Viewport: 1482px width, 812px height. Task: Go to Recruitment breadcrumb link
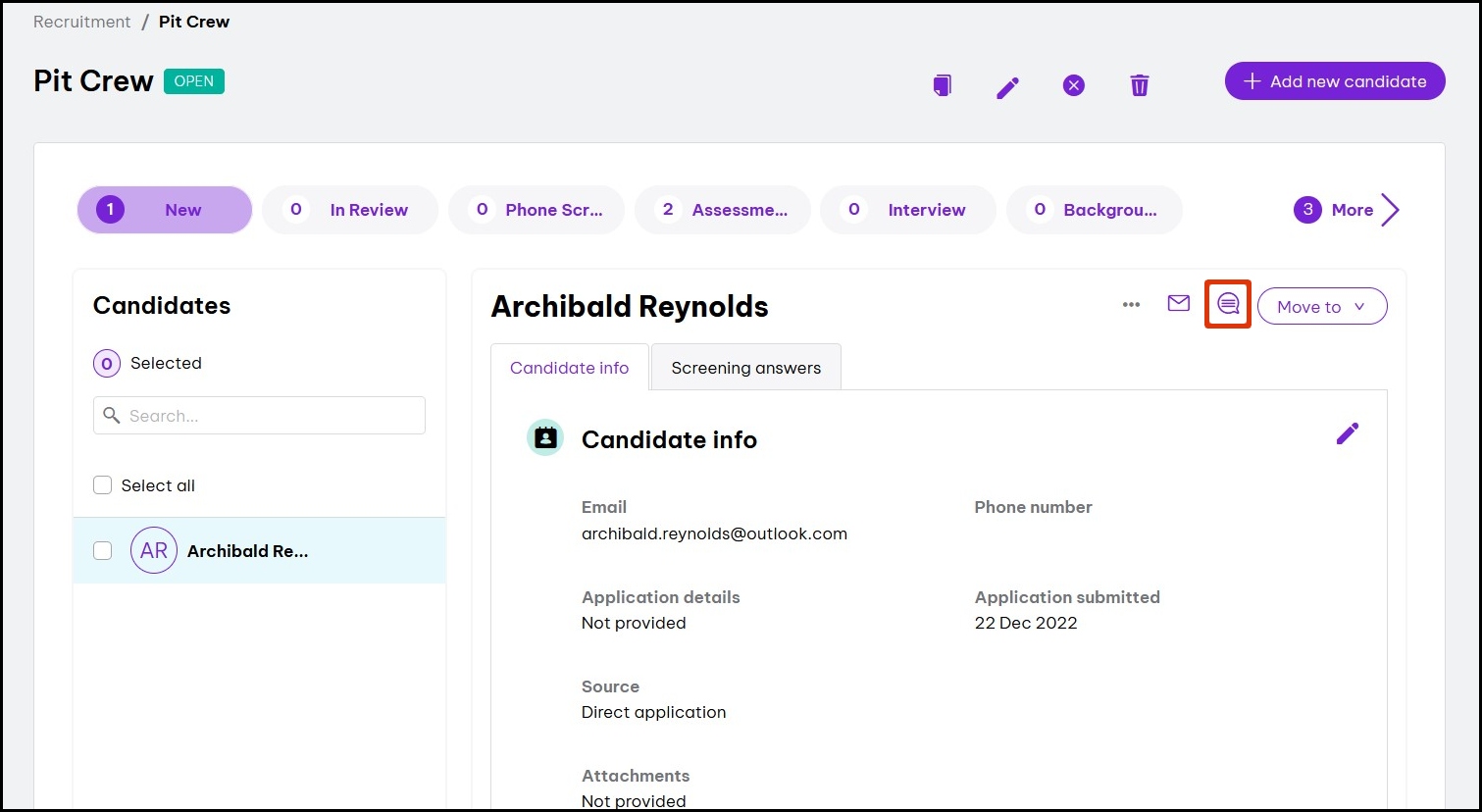pyautogui.click(x=81, y=22)
